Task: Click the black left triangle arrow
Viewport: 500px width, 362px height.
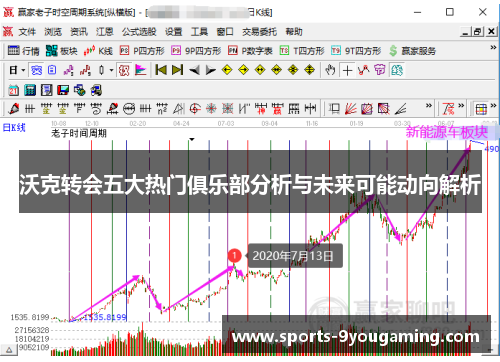Action: (194, 70)
